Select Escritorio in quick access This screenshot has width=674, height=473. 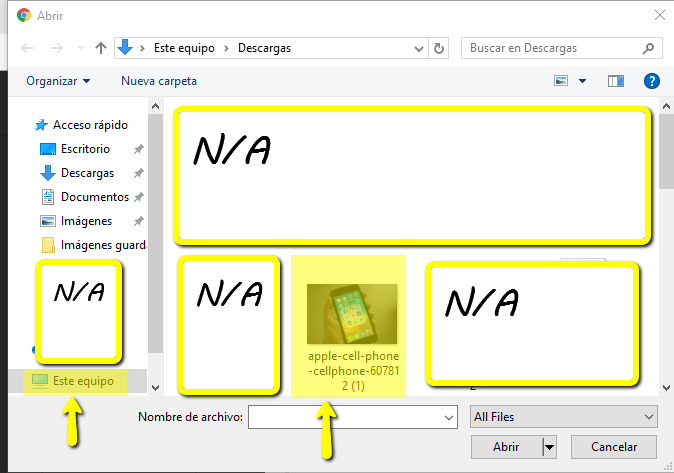tap(85, 149)
